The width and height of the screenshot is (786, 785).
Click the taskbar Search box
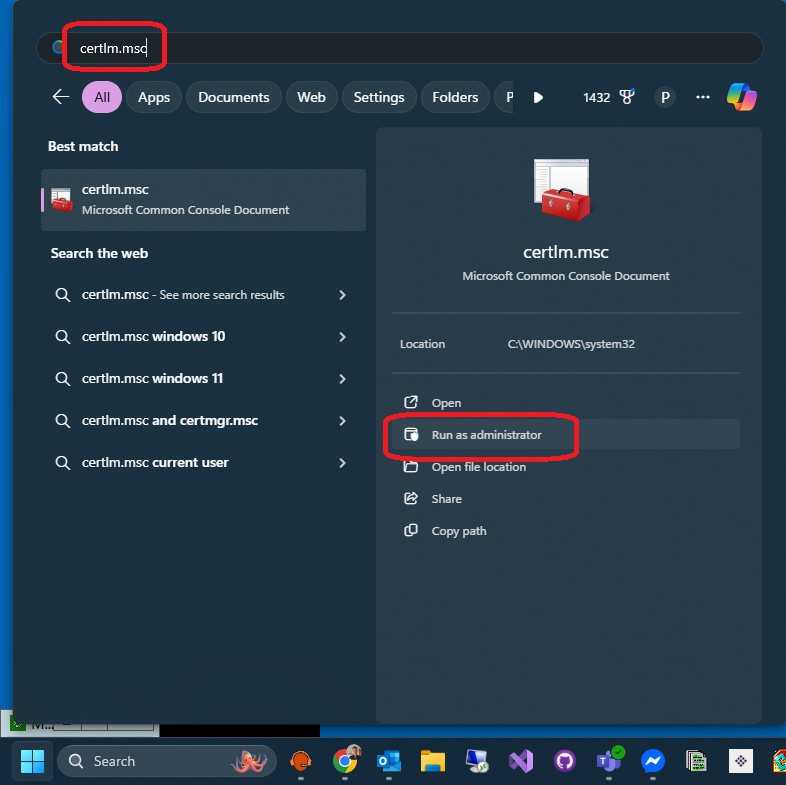coord(167,761)
